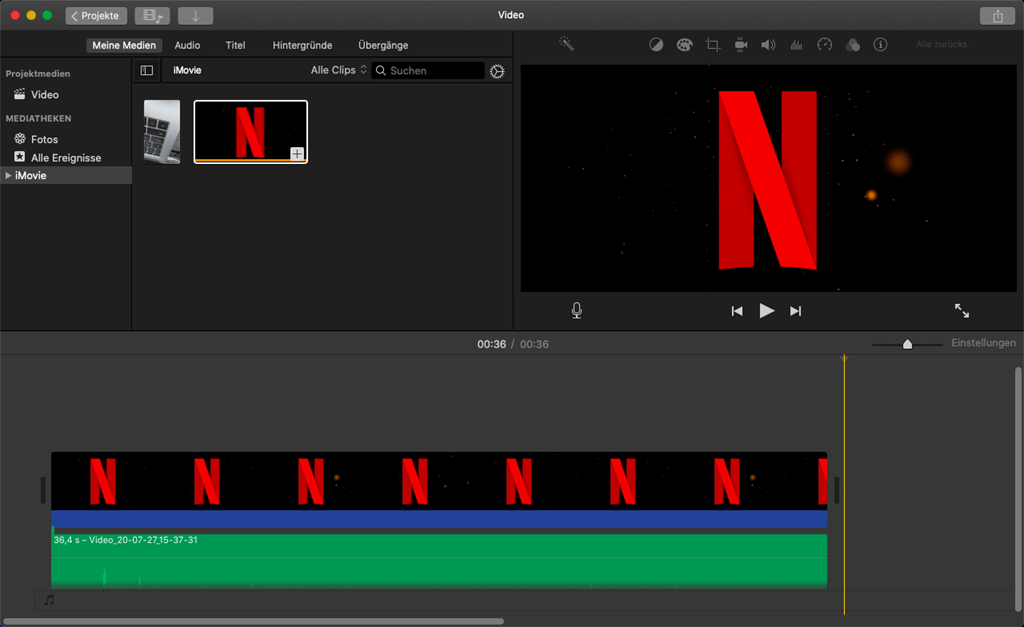
Task: Select Alle Ereignisse
Action: [x=65, y=157]
